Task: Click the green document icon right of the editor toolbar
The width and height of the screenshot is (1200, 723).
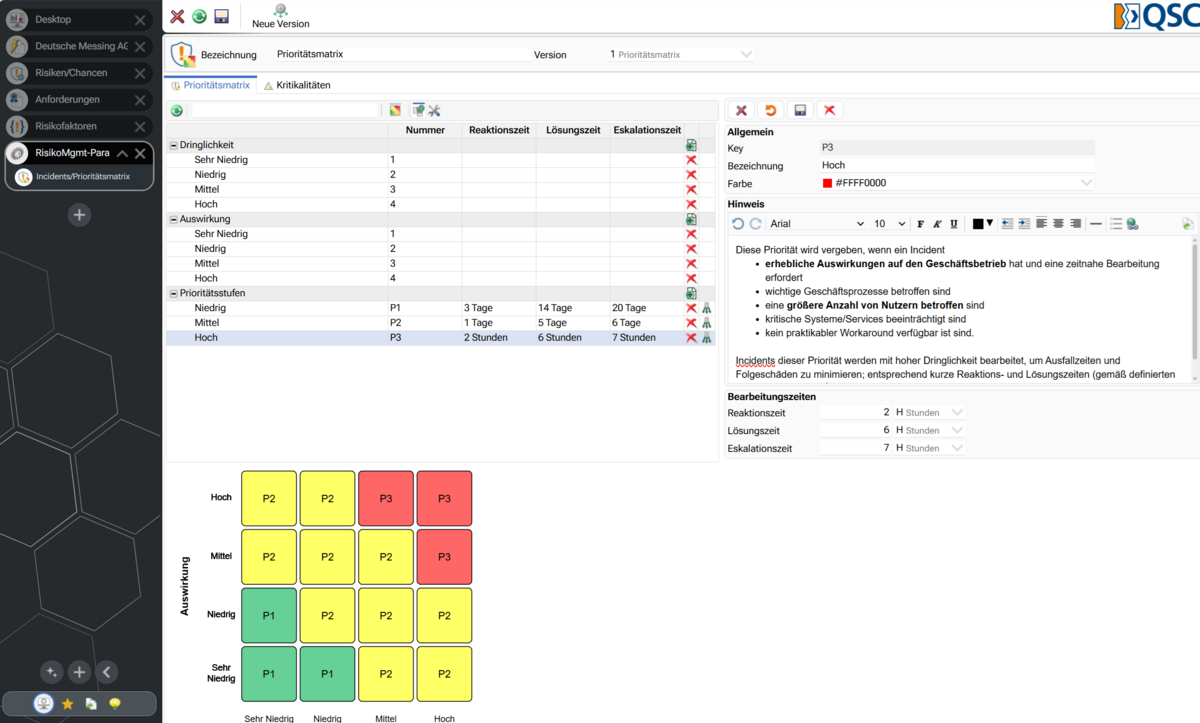Action: point(1187,224)
